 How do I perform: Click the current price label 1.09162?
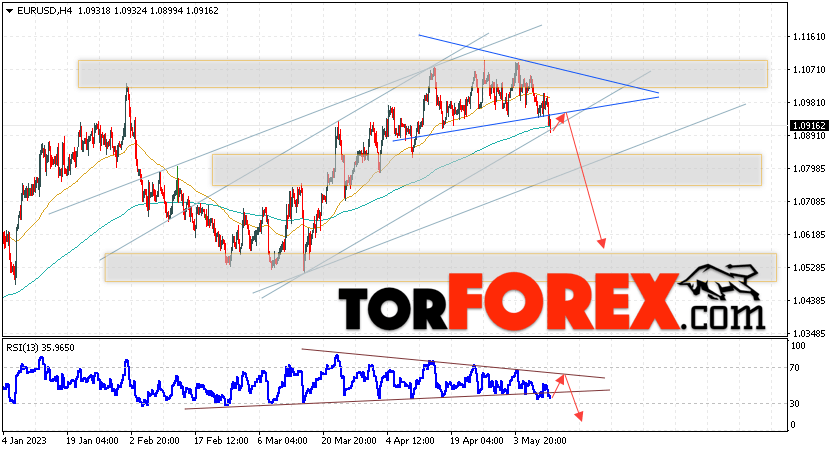[809, 126]
